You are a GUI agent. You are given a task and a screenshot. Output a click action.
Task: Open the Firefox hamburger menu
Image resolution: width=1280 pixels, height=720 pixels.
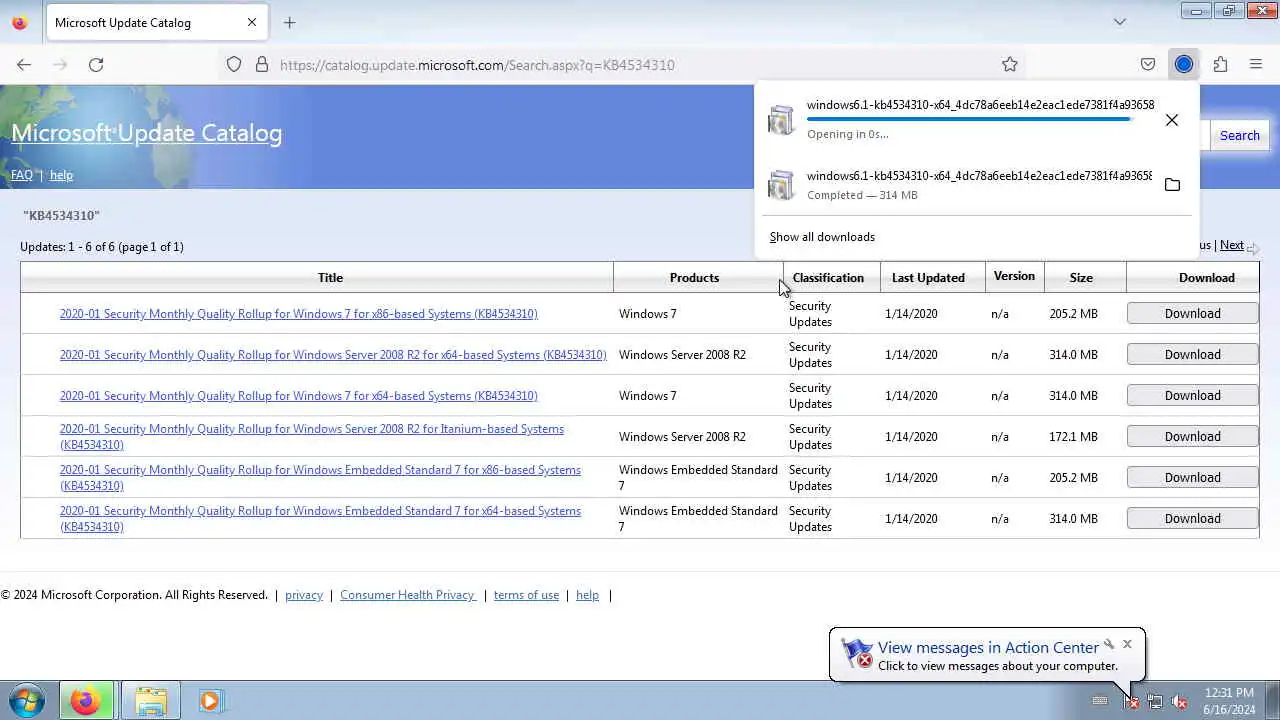(1256, 64)
